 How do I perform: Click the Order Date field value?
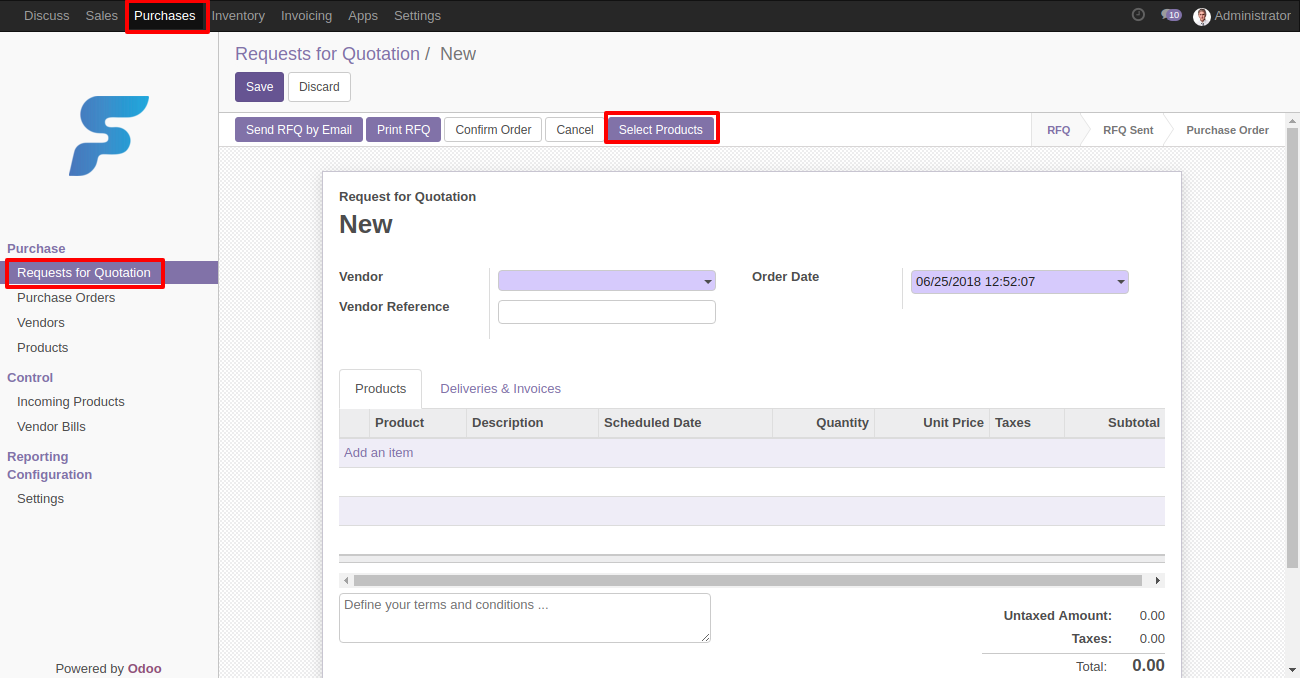tap(1020, 282)
